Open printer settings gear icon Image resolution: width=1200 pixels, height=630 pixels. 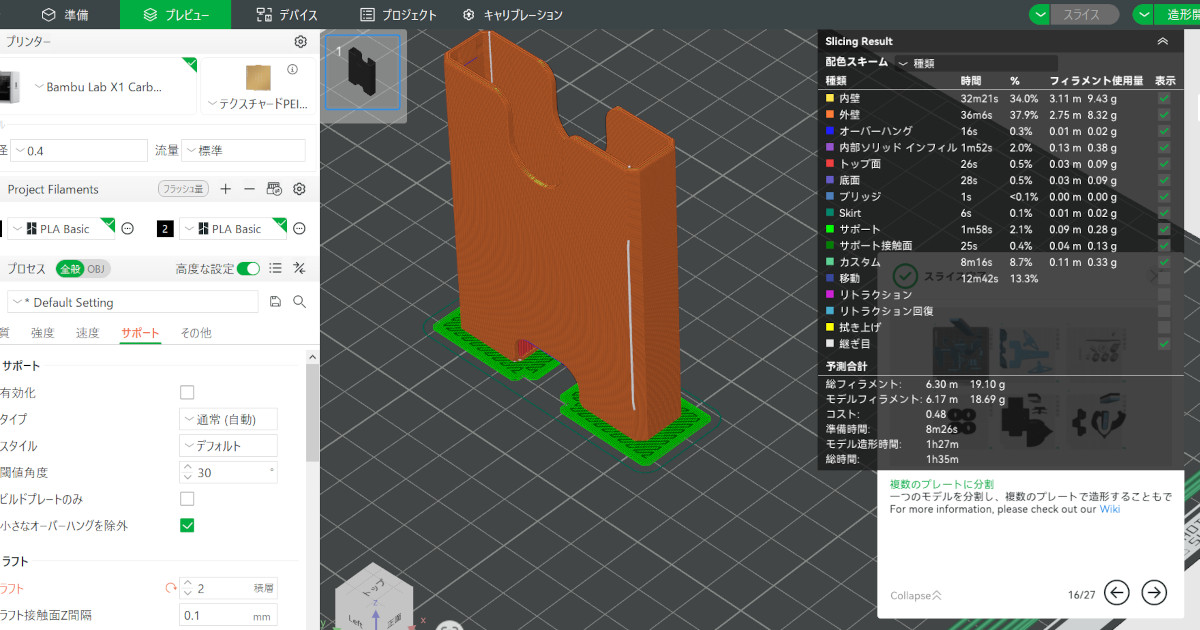[x=300, y=42]
